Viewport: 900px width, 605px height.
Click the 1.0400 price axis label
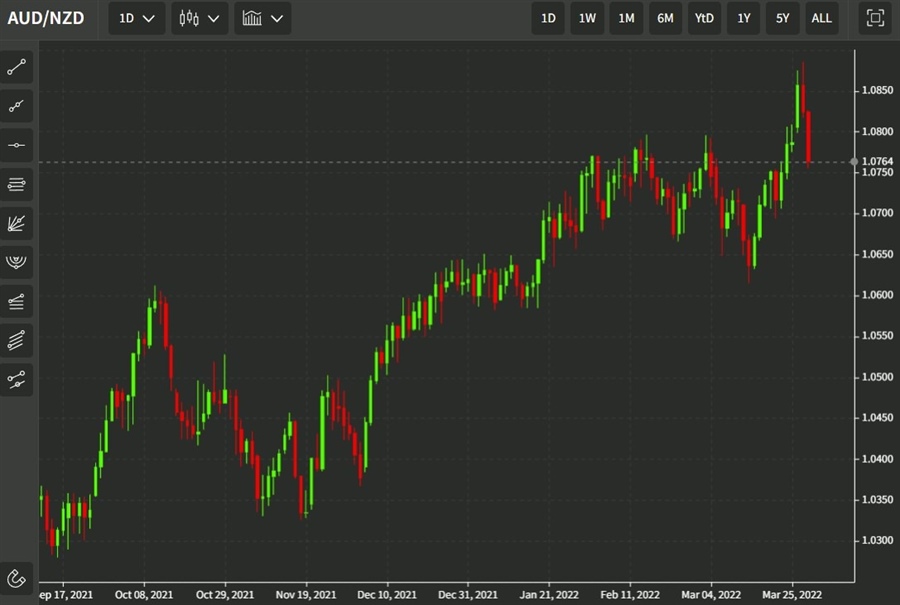point(877,459)
